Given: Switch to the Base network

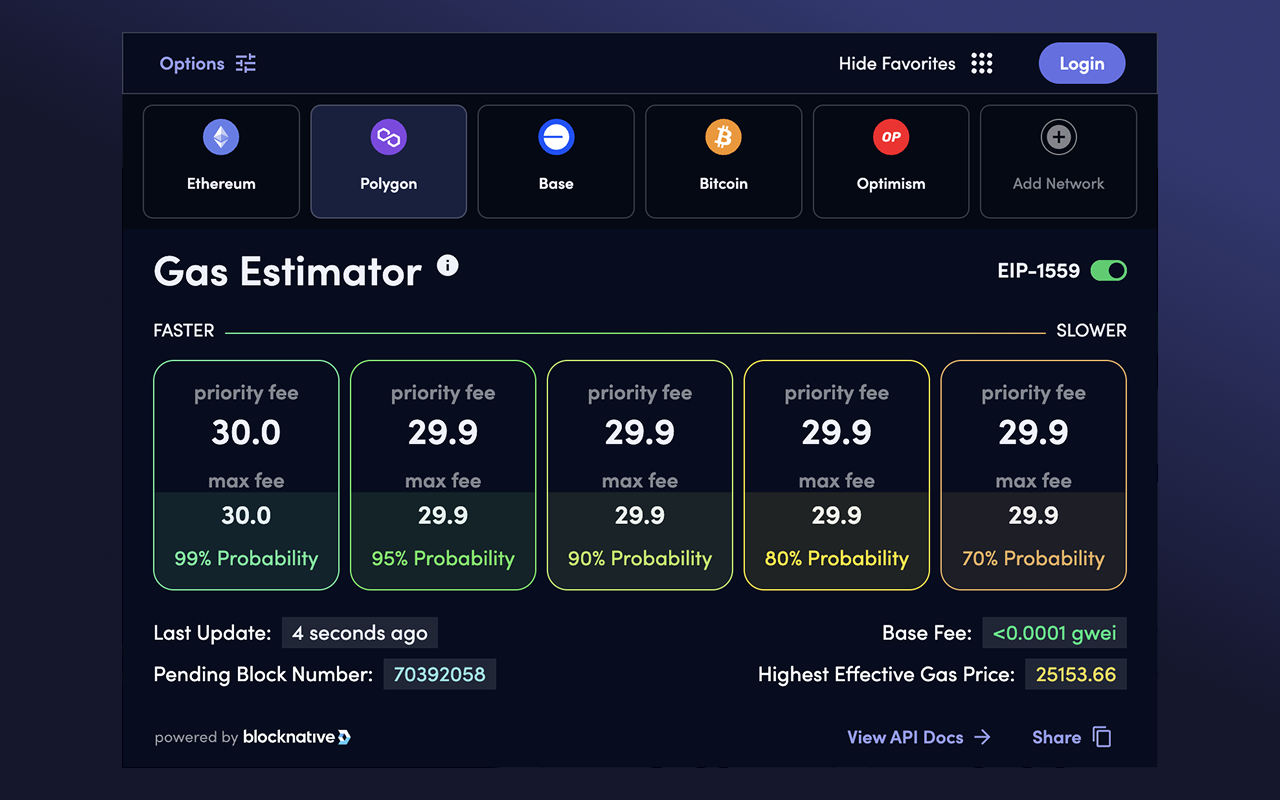Looking at the screenshot, I should coord(556,161).
